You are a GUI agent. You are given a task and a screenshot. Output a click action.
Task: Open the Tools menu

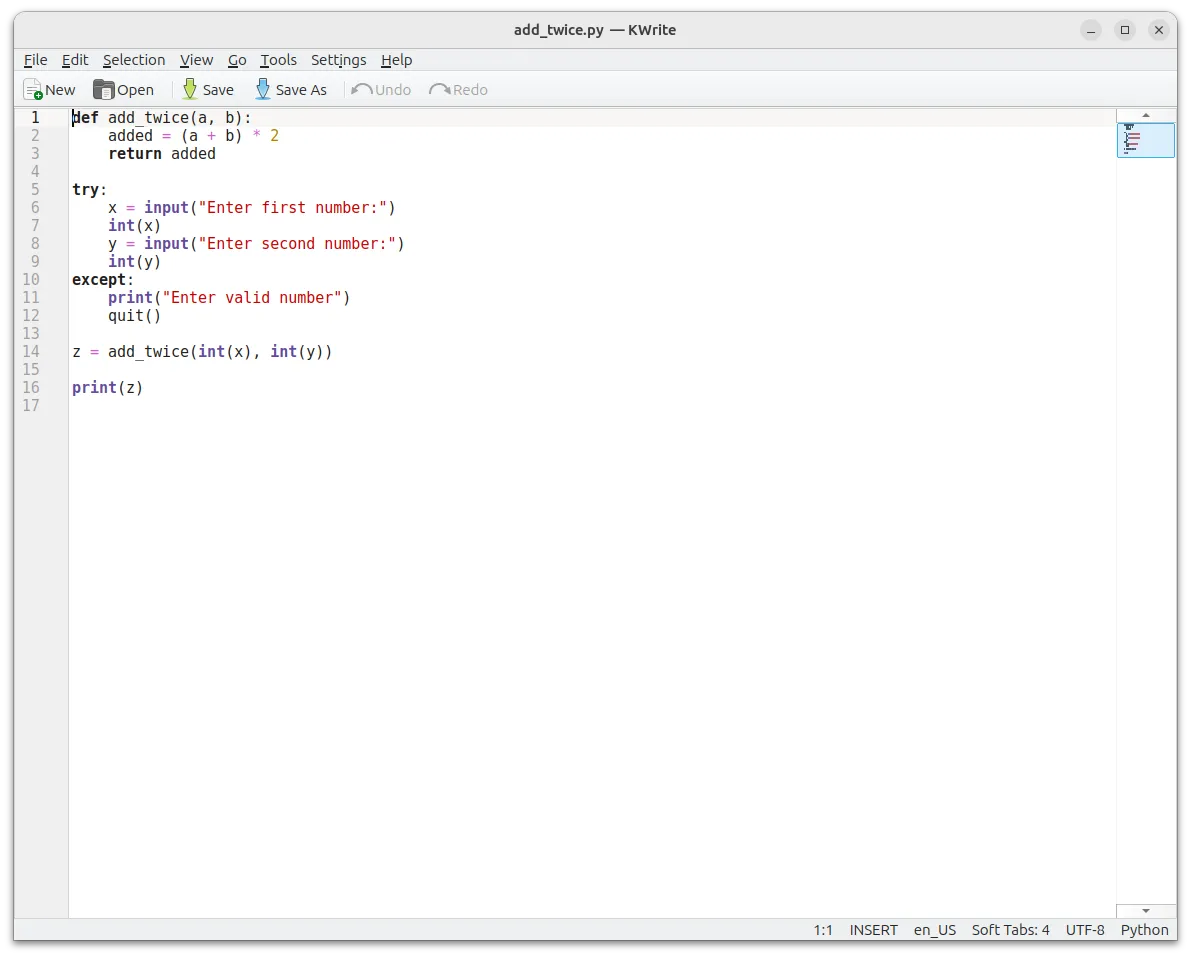coord(278,60)
